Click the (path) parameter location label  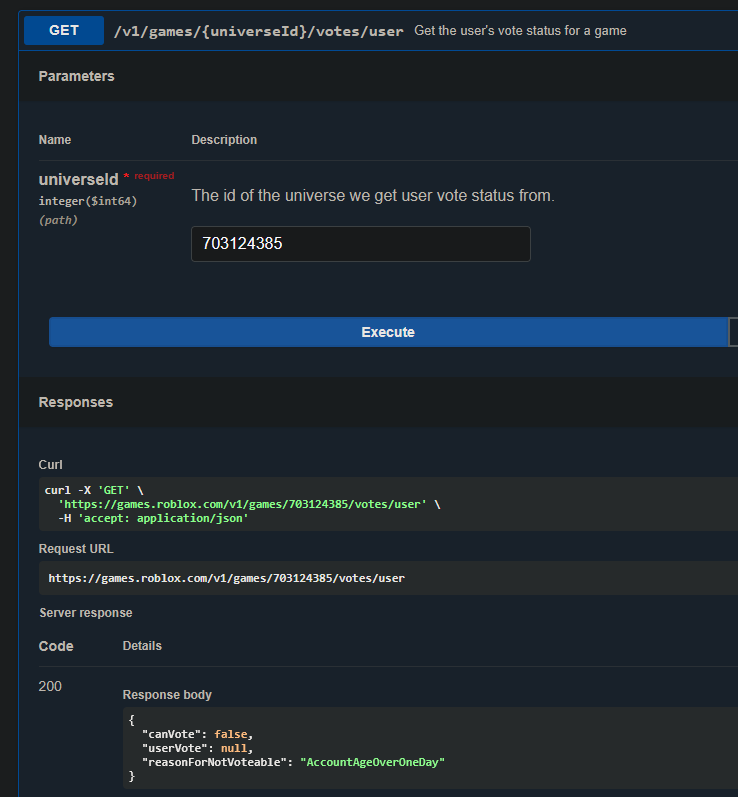tap(58, 220)
